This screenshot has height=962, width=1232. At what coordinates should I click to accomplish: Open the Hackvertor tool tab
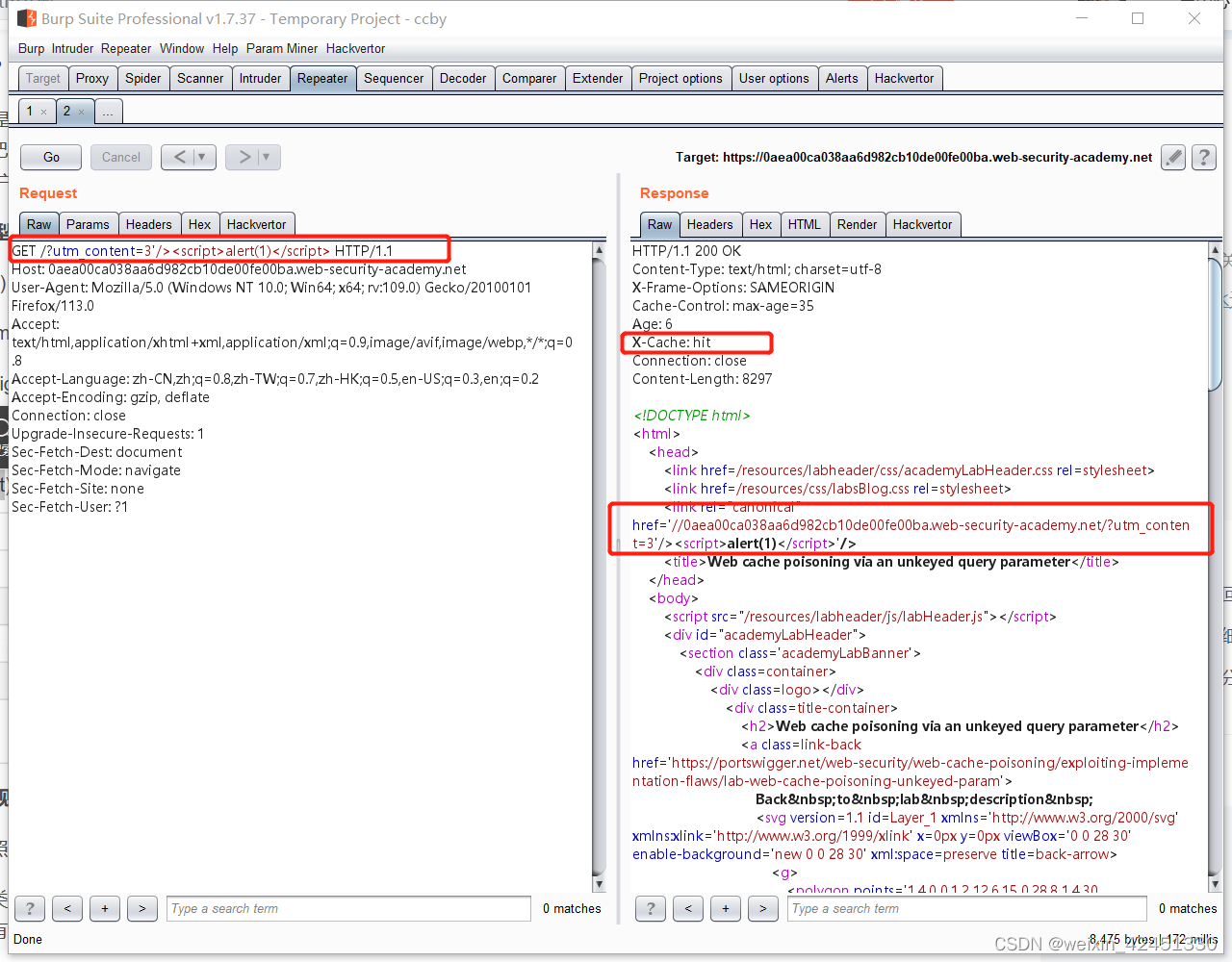click(x=905, y=79)
